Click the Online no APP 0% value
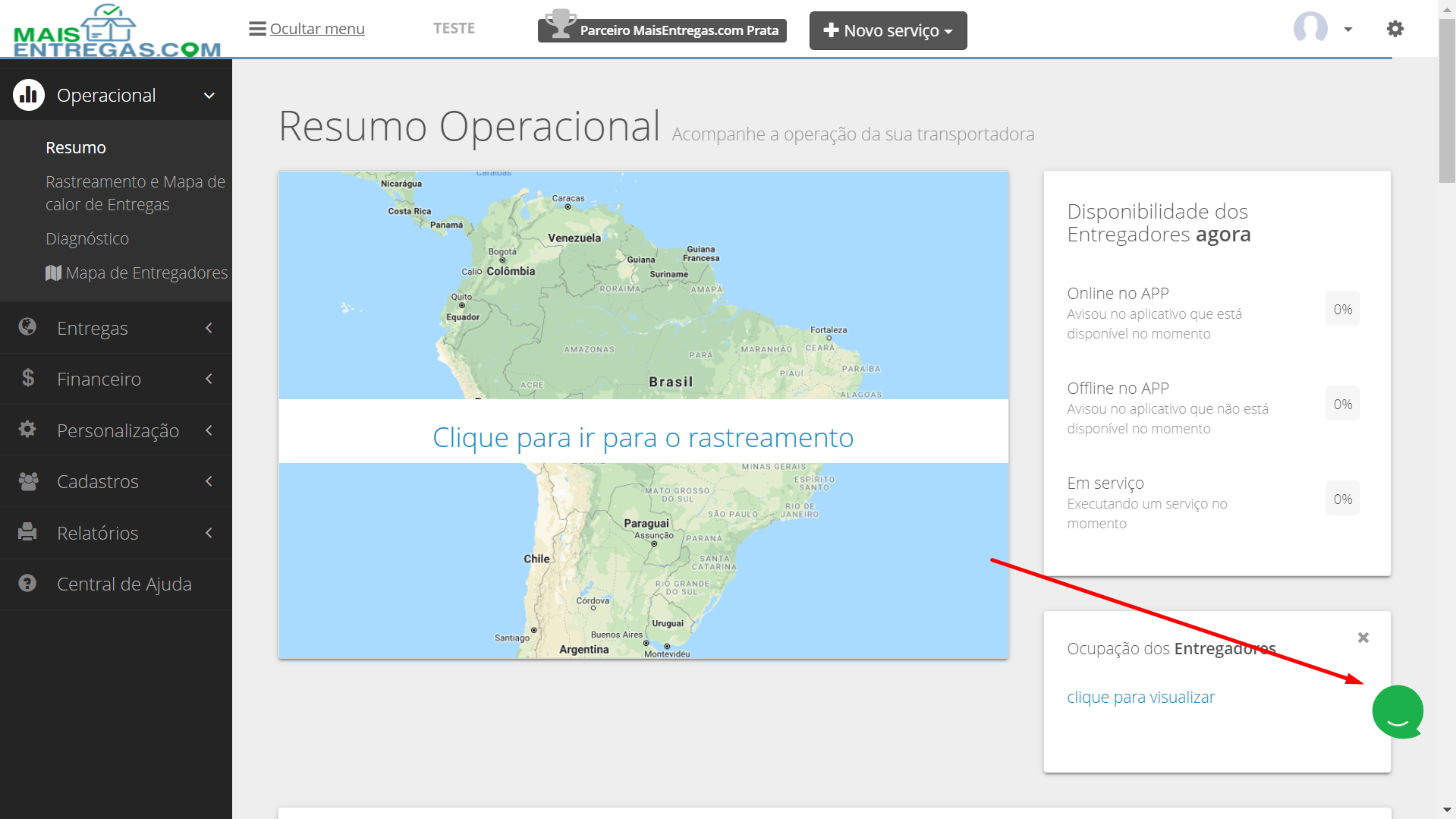This screenshot has height=819, width=1456. tap(1342, 309)
